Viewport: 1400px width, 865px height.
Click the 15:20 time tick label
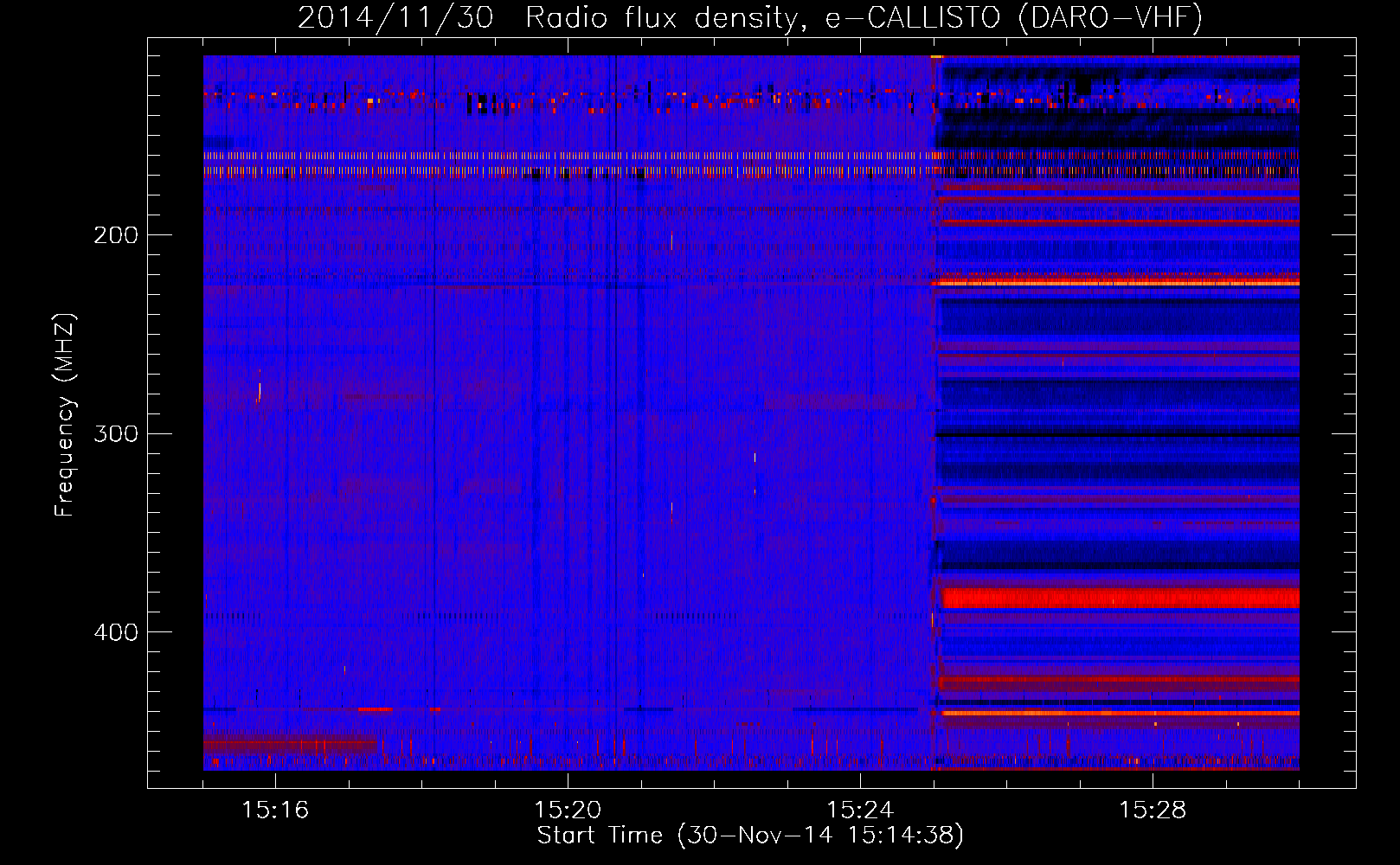(x=568, y=811)
